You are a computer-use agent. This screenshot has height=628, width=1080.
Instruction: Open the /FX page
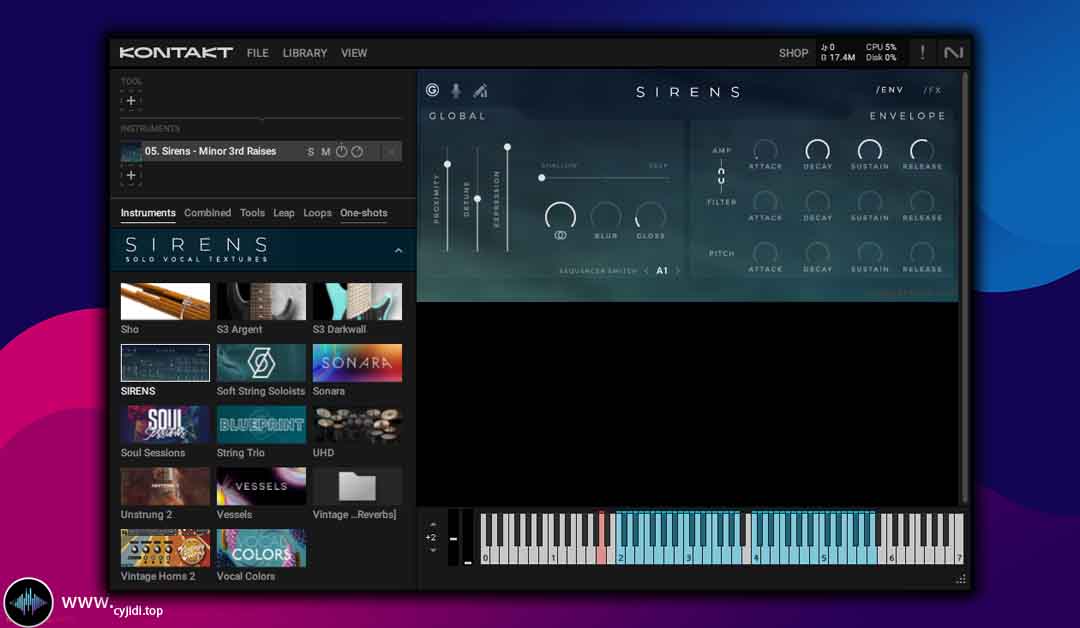tap(932, 90)
